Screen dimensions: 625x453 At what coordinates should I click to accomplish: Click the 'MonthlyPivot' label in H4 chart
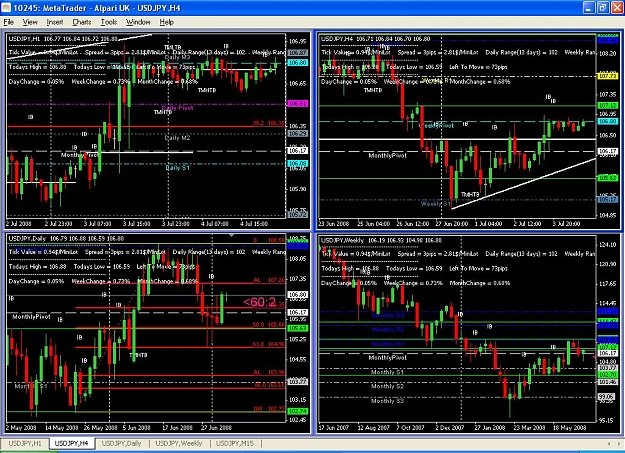[388, 156]
